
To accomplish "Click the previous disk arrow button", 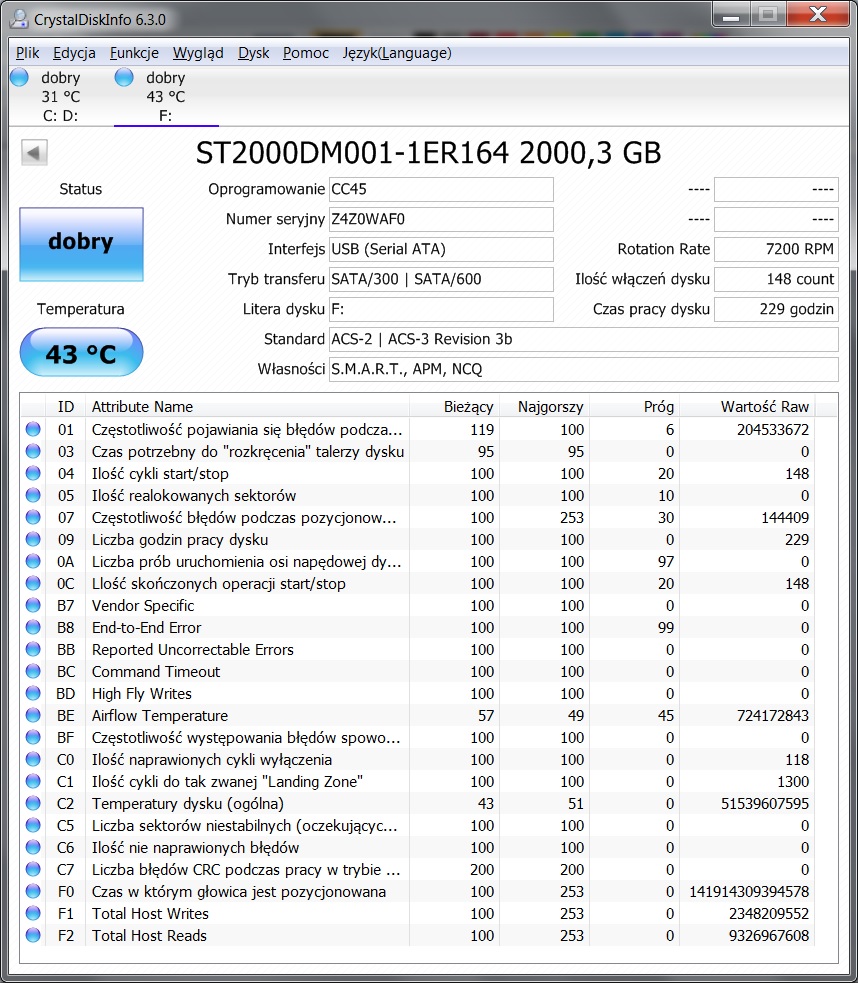I will tap(34, 152).
